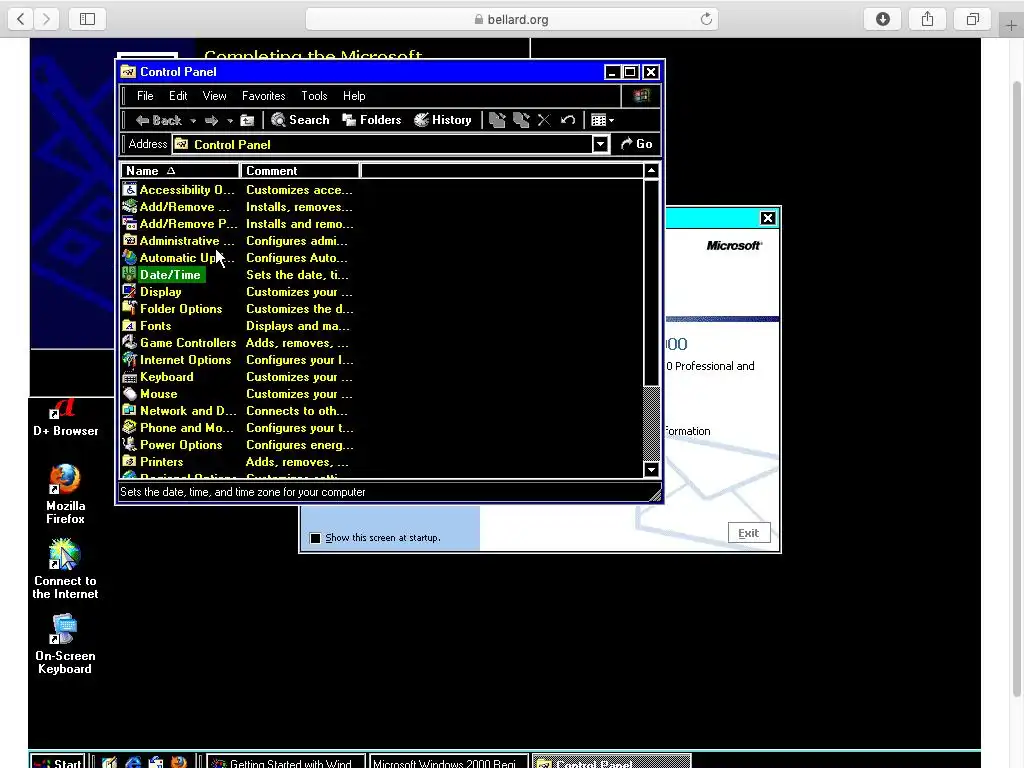Image resolution: width=1024 pixels, height=768 pixels.
Task: Click the Undo toolbar icon
Action: [568, 120]
